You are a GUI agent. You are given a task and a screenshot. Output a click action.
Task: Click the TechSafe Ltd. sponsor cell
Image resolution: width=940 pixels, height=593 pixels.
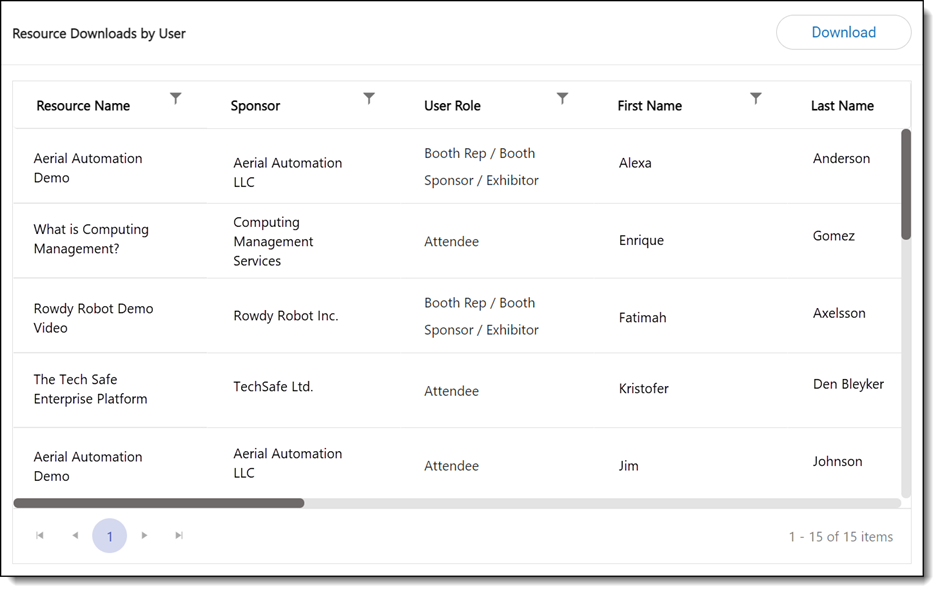(273, 387)
